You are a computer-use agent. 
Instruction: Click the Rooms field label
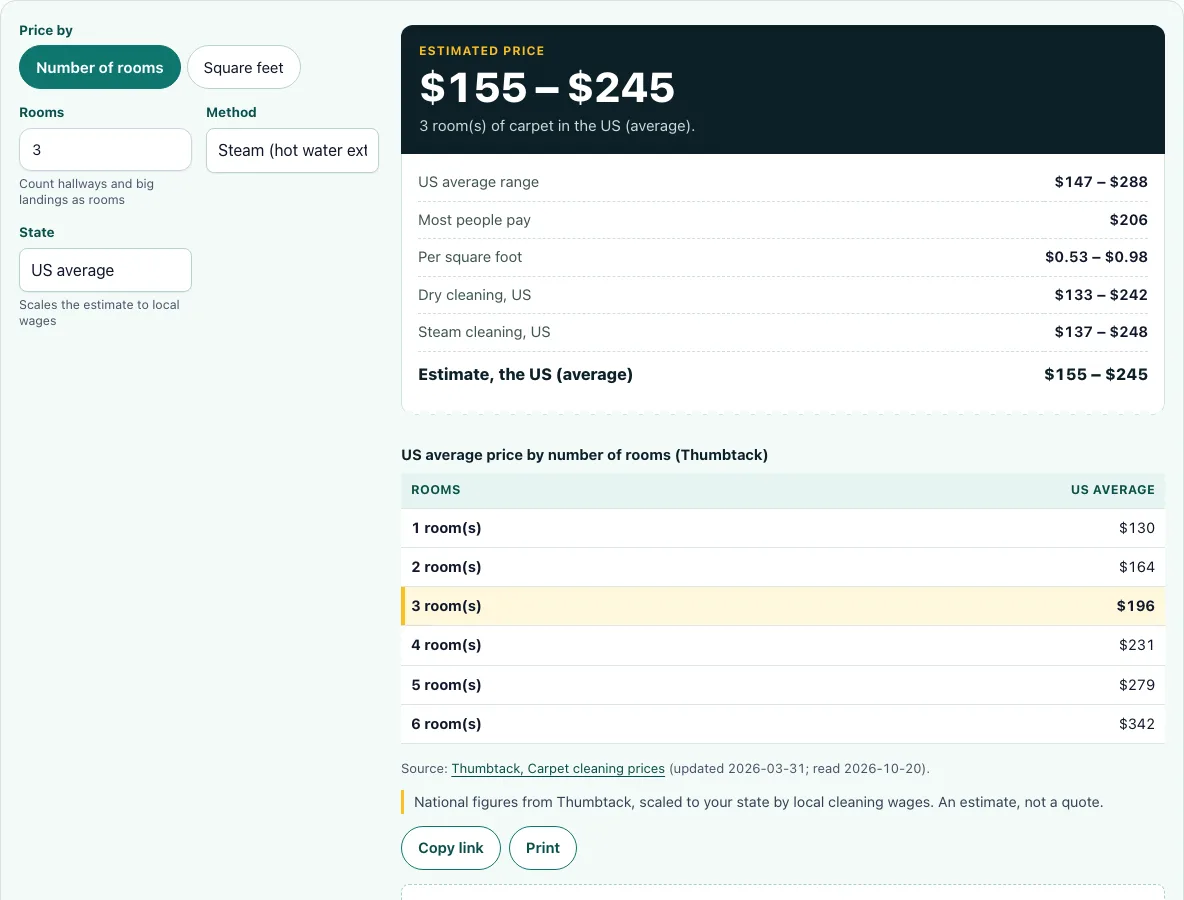pos(42,112)
